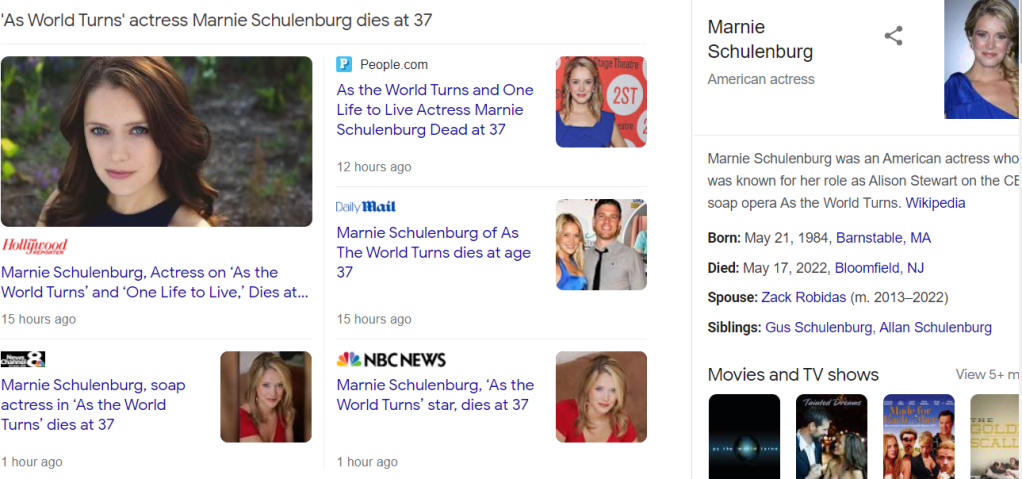
Task: Open the Hollywood Reporter article headline
Action: (155, 282)
